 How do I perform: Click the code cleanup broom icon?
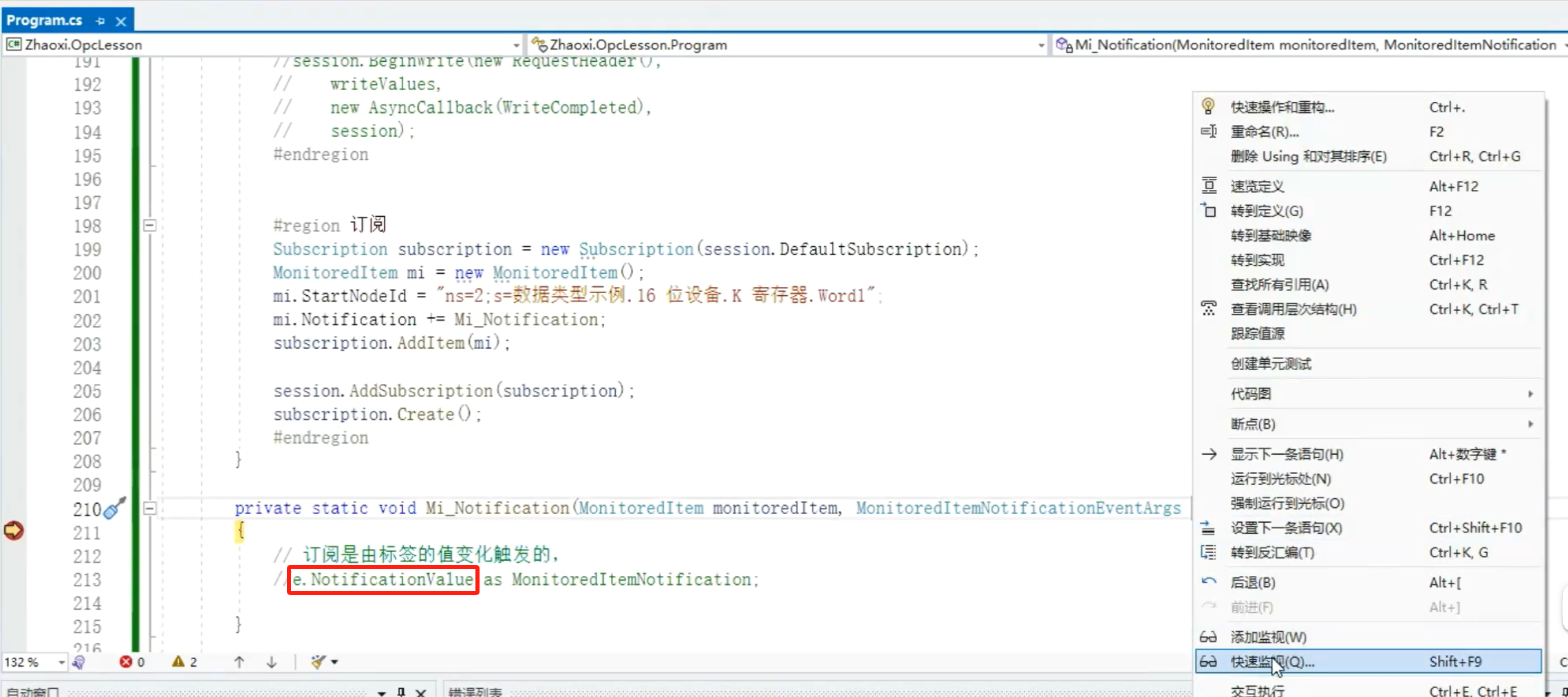point(317,662)
